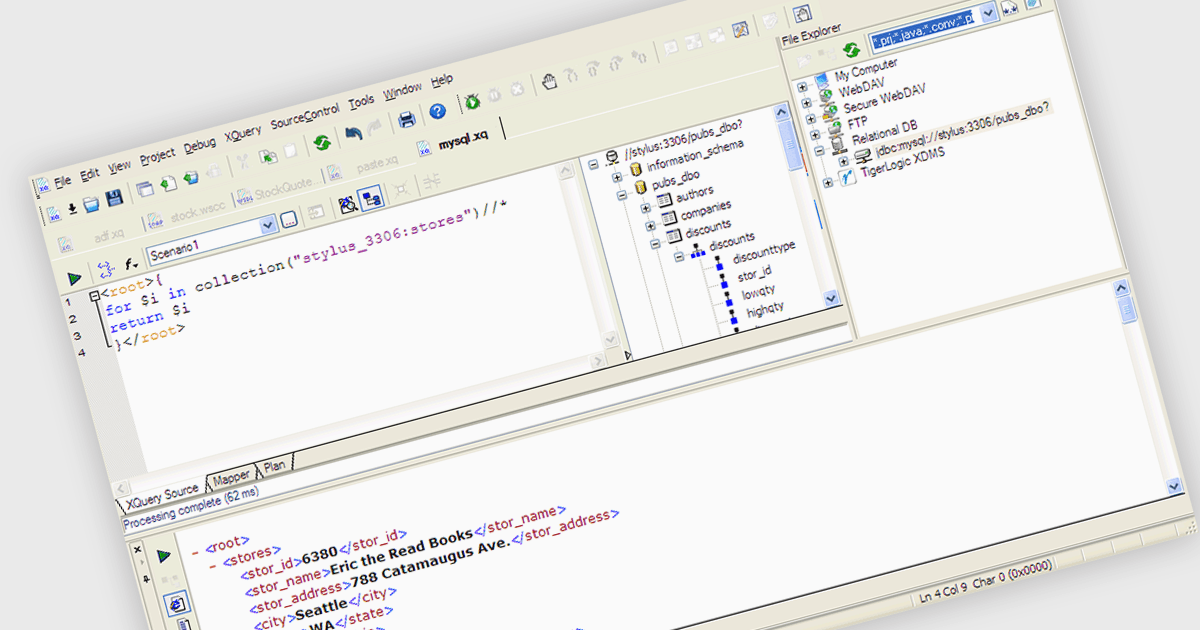Open the File Explorer file filter dropdown
Viewport: 1200px width, 630px height.
[x=988, y=13]
